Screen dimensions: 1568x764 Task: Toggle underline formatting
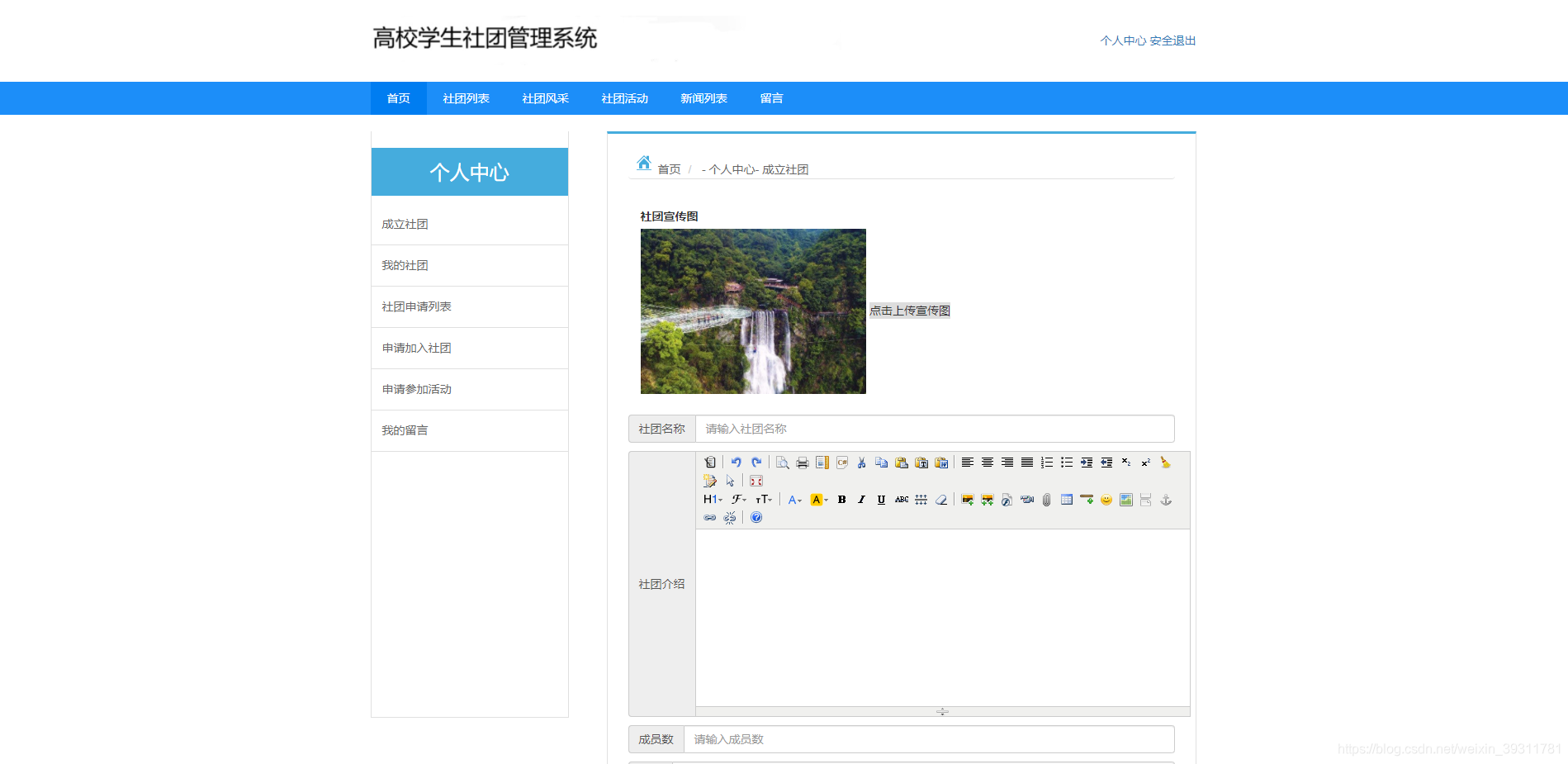882,500
